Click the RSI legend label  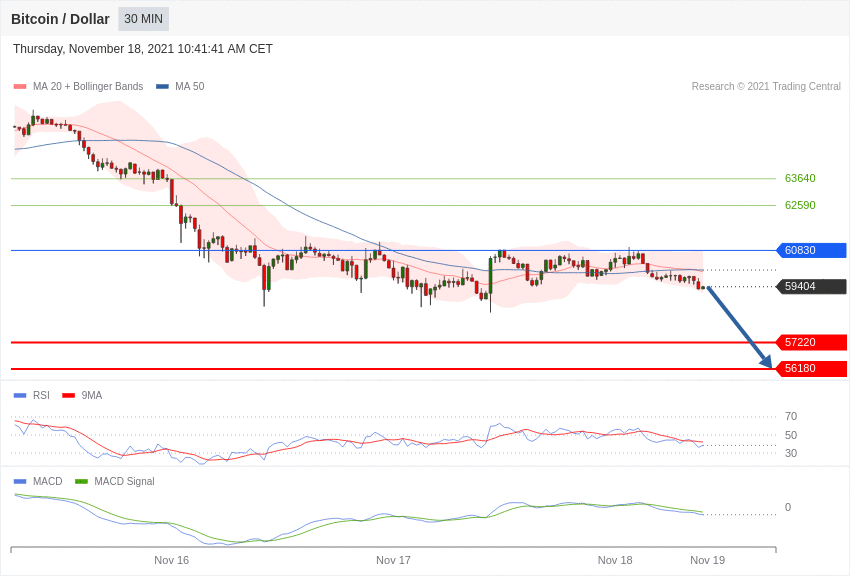pos(41,396)
